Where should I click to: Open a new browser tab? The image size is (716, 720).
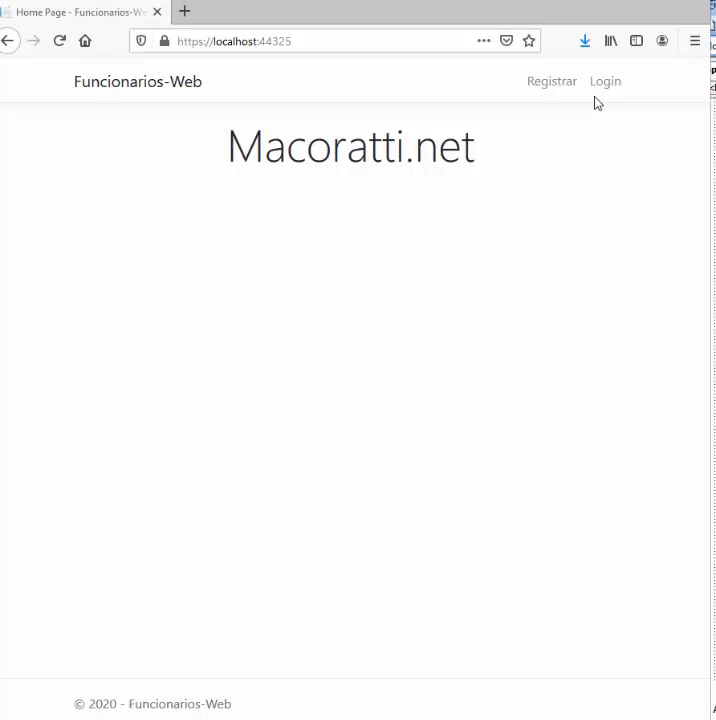pyautogui.click(x=184, y=11)
